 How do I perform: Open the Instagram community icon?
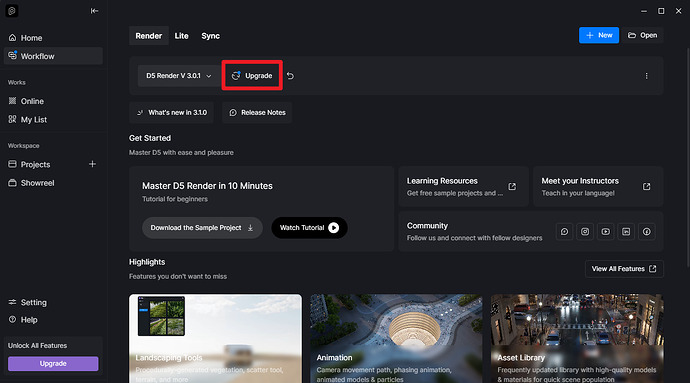[585, 232]
